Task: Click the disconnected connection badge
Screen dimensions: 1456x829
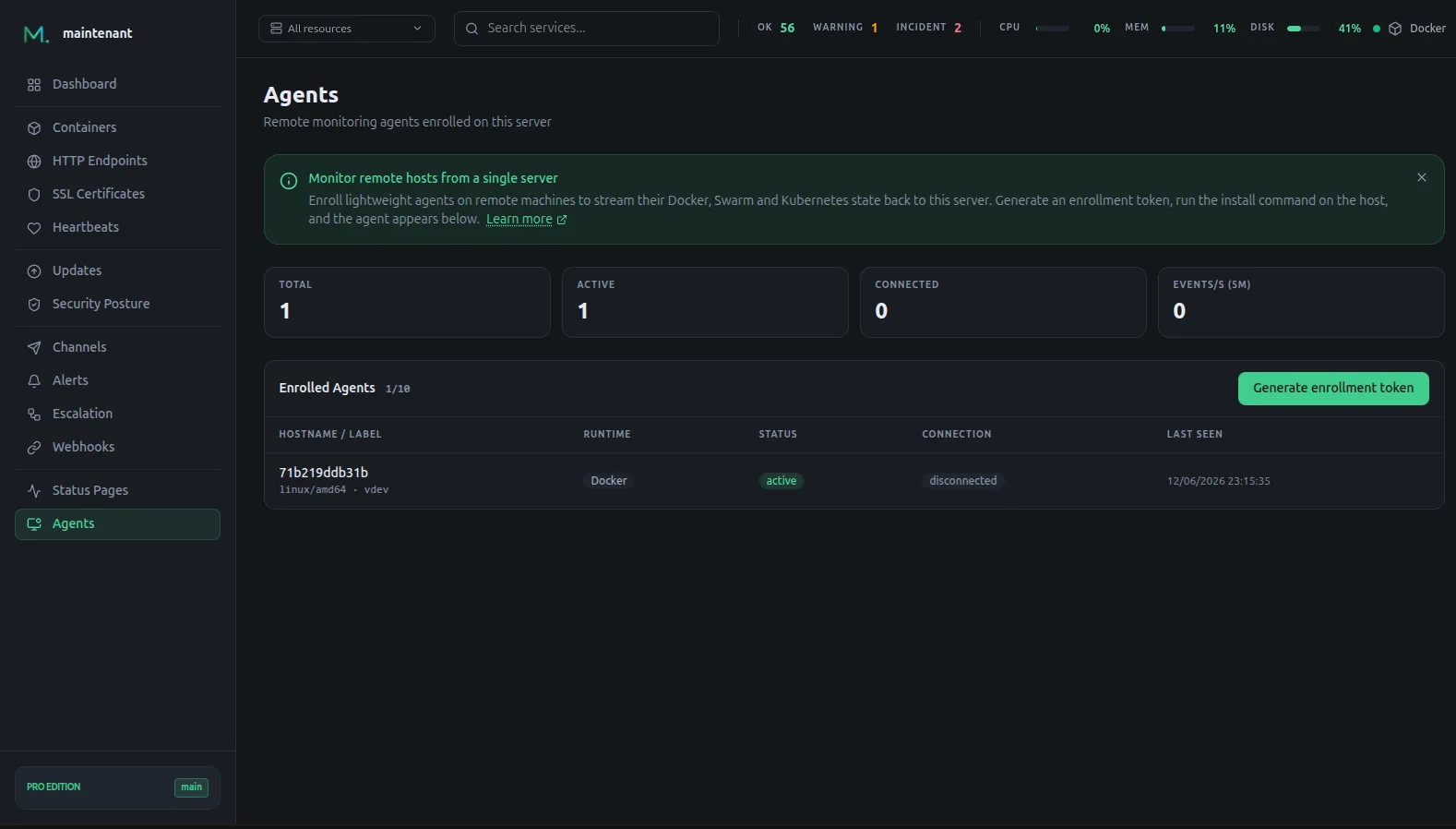Action: (x=963, y=481)
